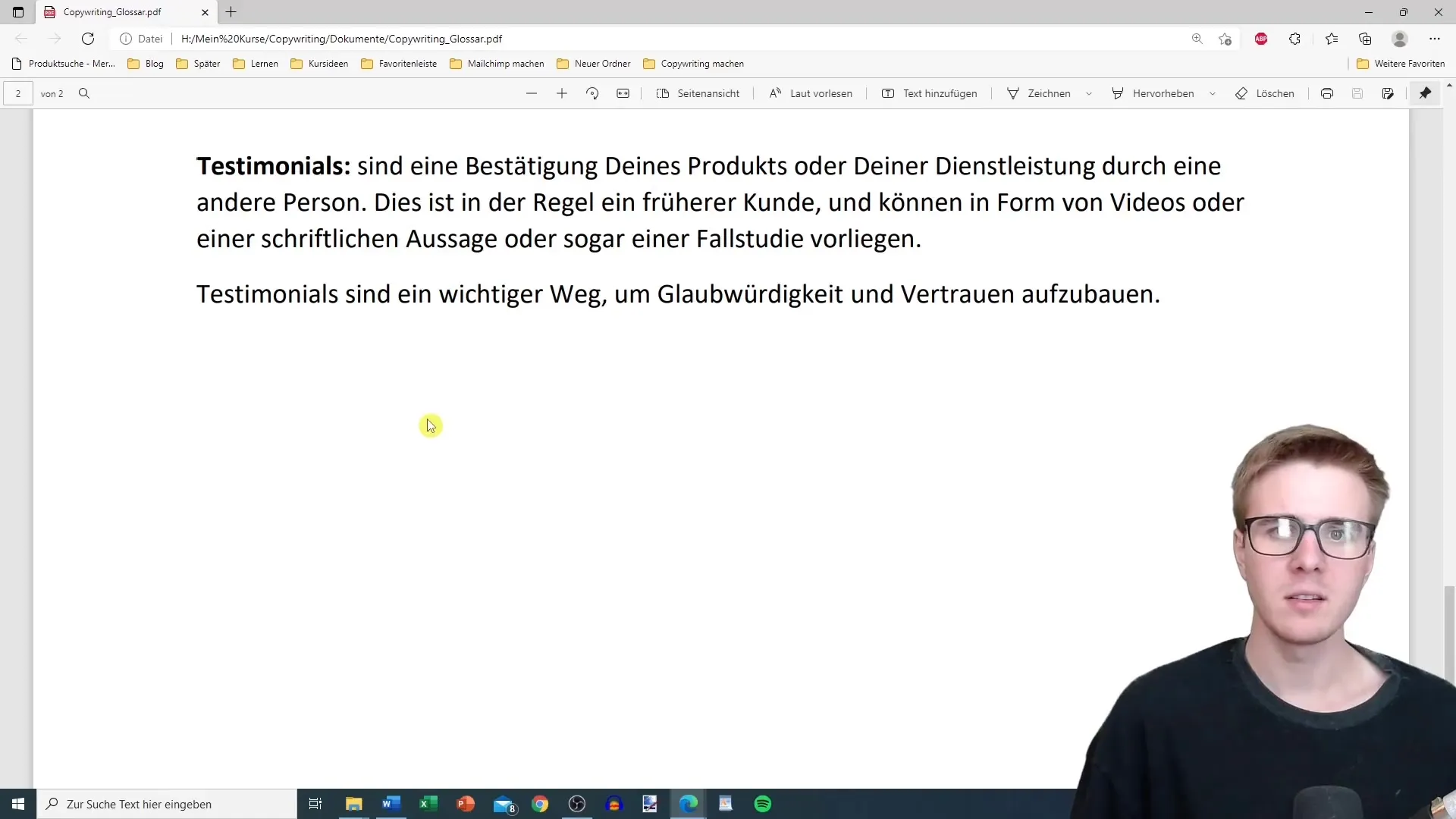The image size is (1456, 819).
Task: Open the Später bookmarks folder
Action: (198, 64)
